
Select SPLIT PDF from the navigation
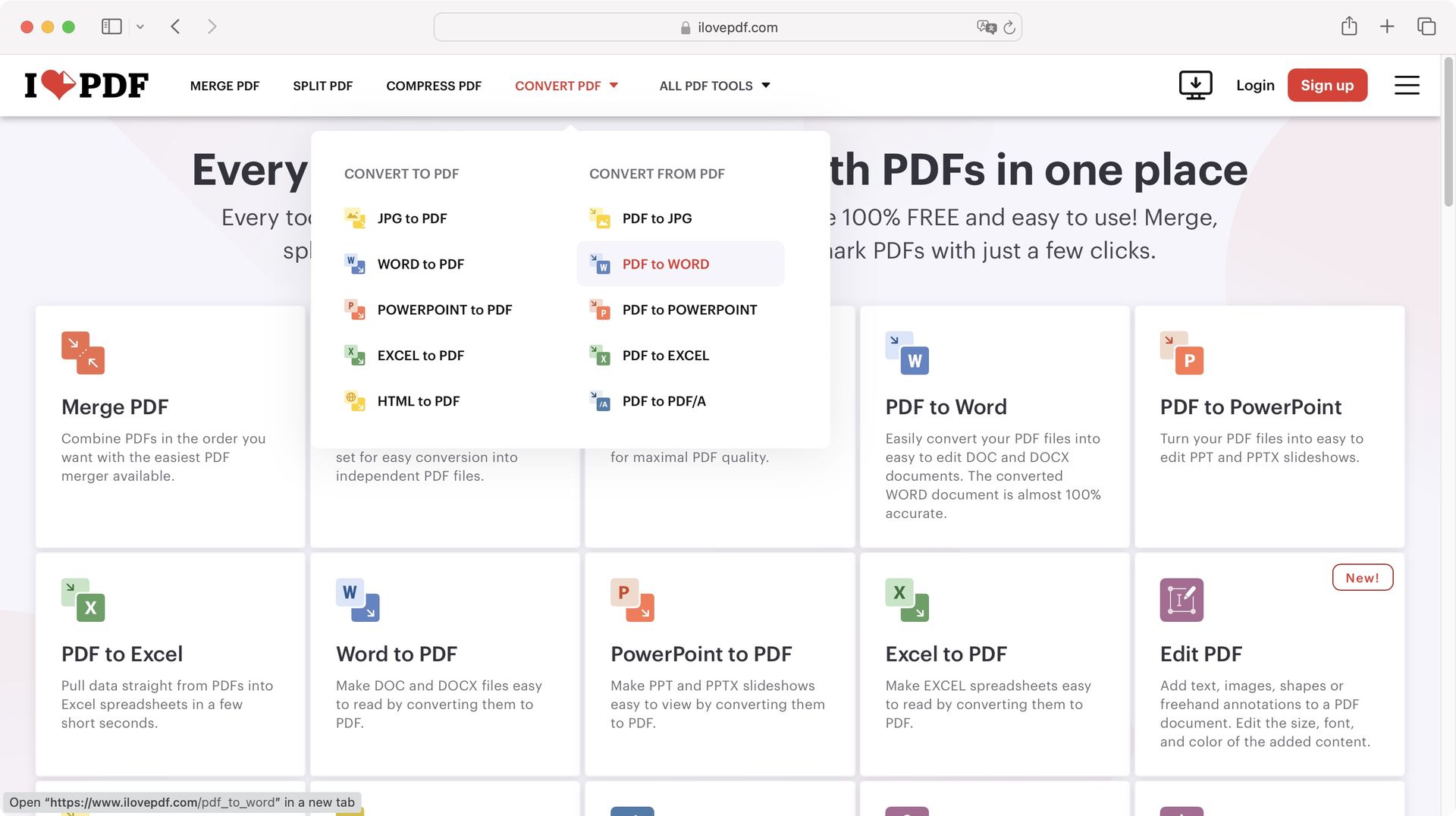[322, 86]
